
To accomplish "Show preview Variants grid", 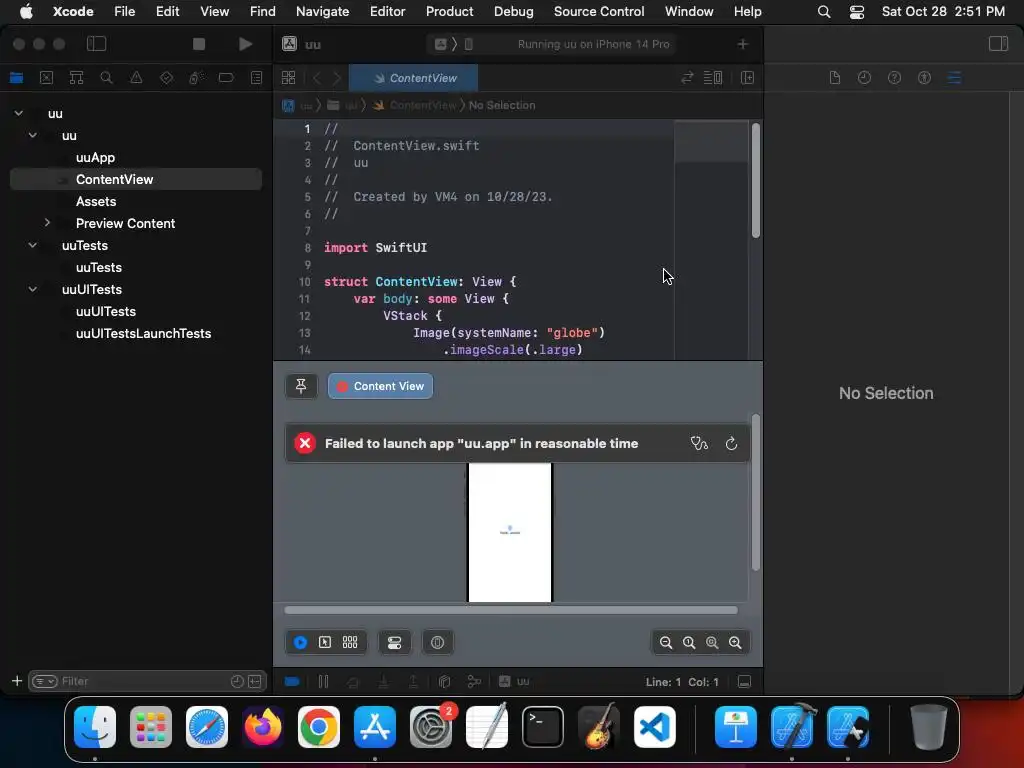I will tap(350, 643).
